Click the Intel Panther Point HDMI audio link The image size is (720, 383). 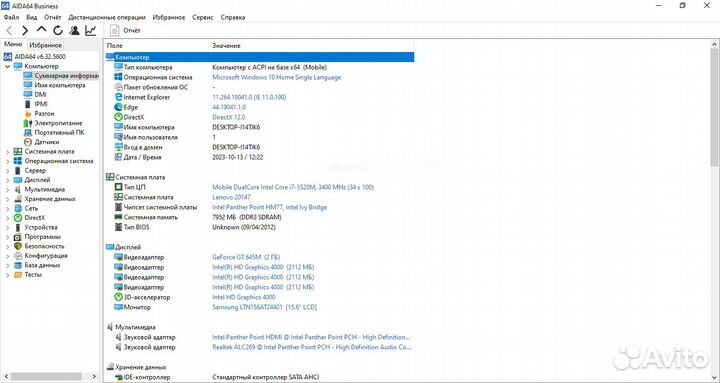pyautogui.click(x=311, y=337)
